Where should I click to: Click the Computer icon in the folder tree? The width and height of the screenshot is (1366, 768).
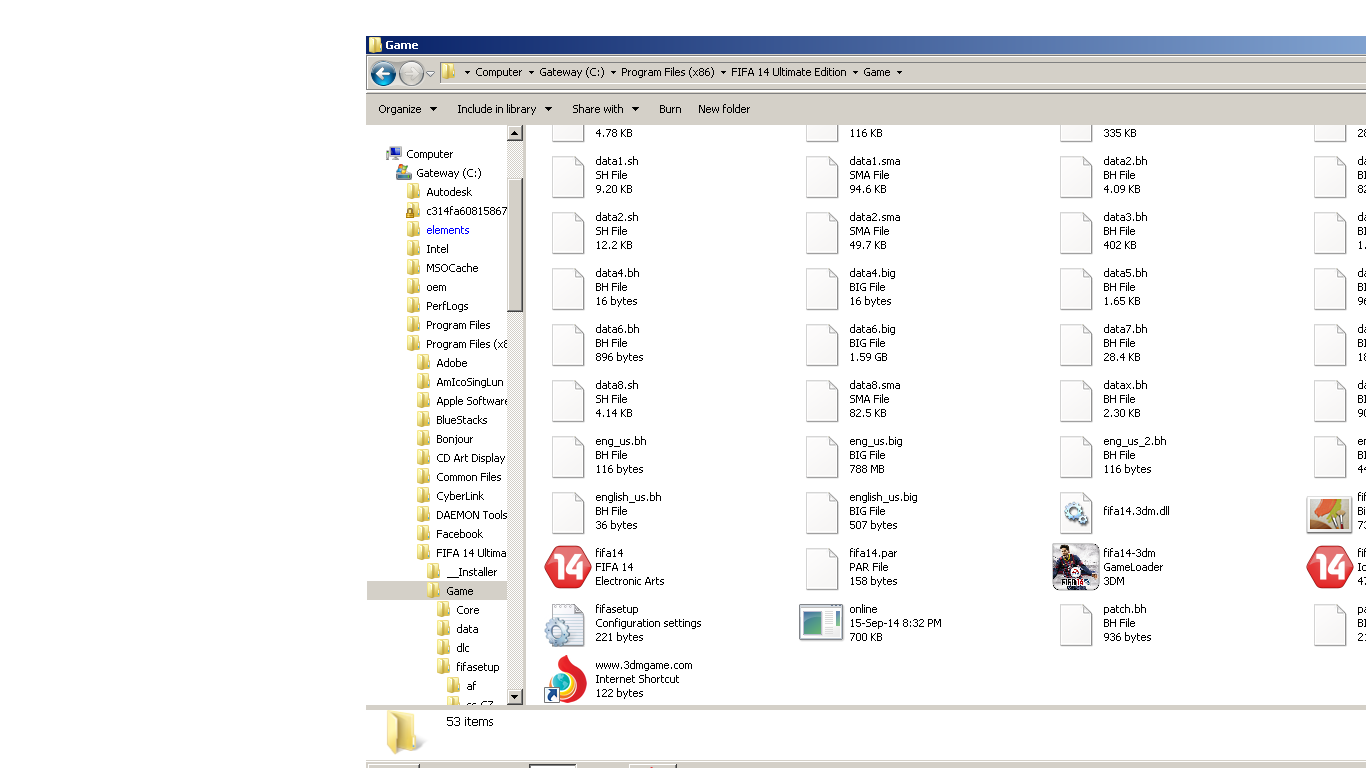pyautogui.click(x=394, y=154)
